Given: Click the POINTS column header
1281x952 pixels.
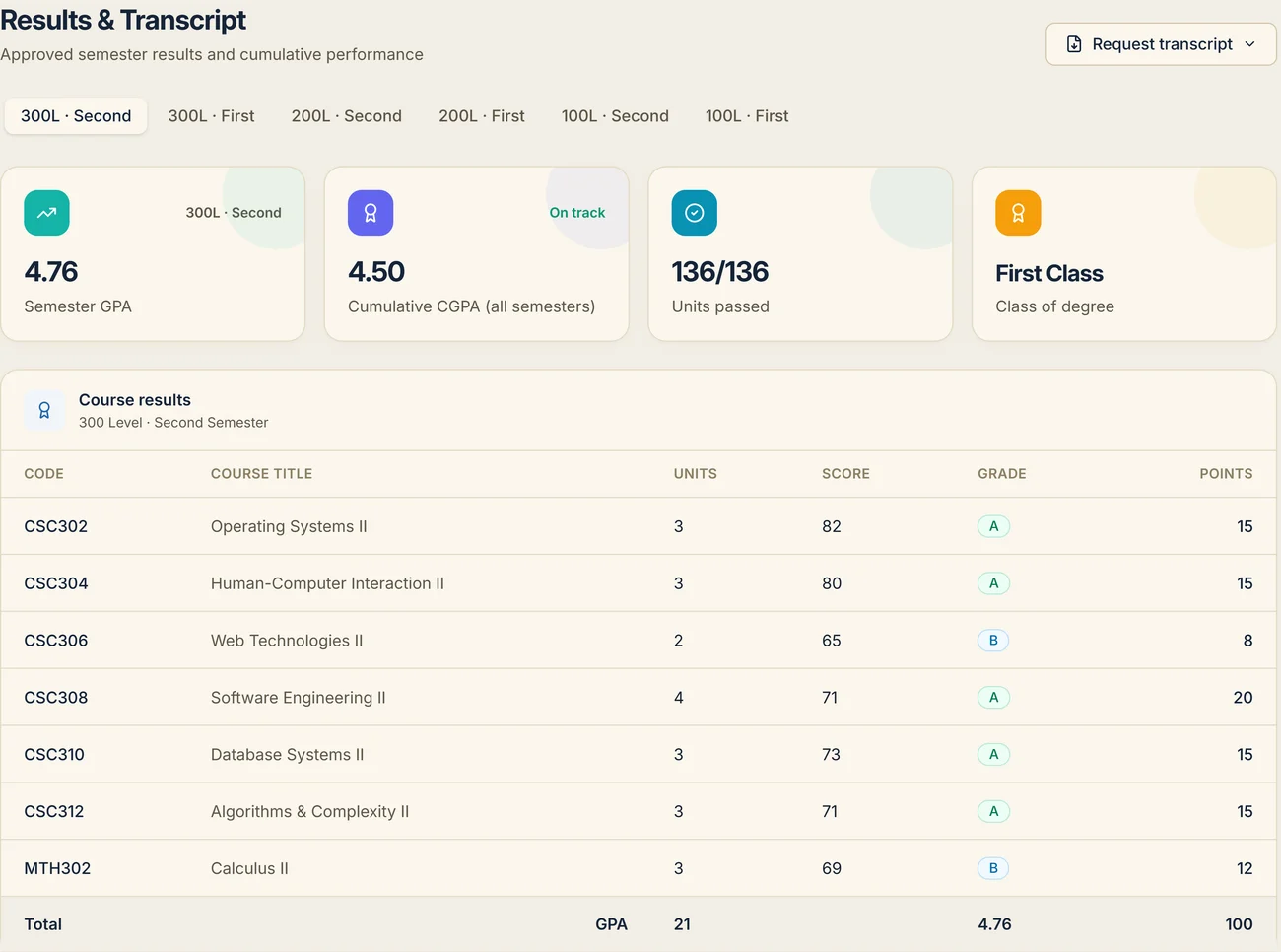Looking at the screenshot, I should (1226, 474).
